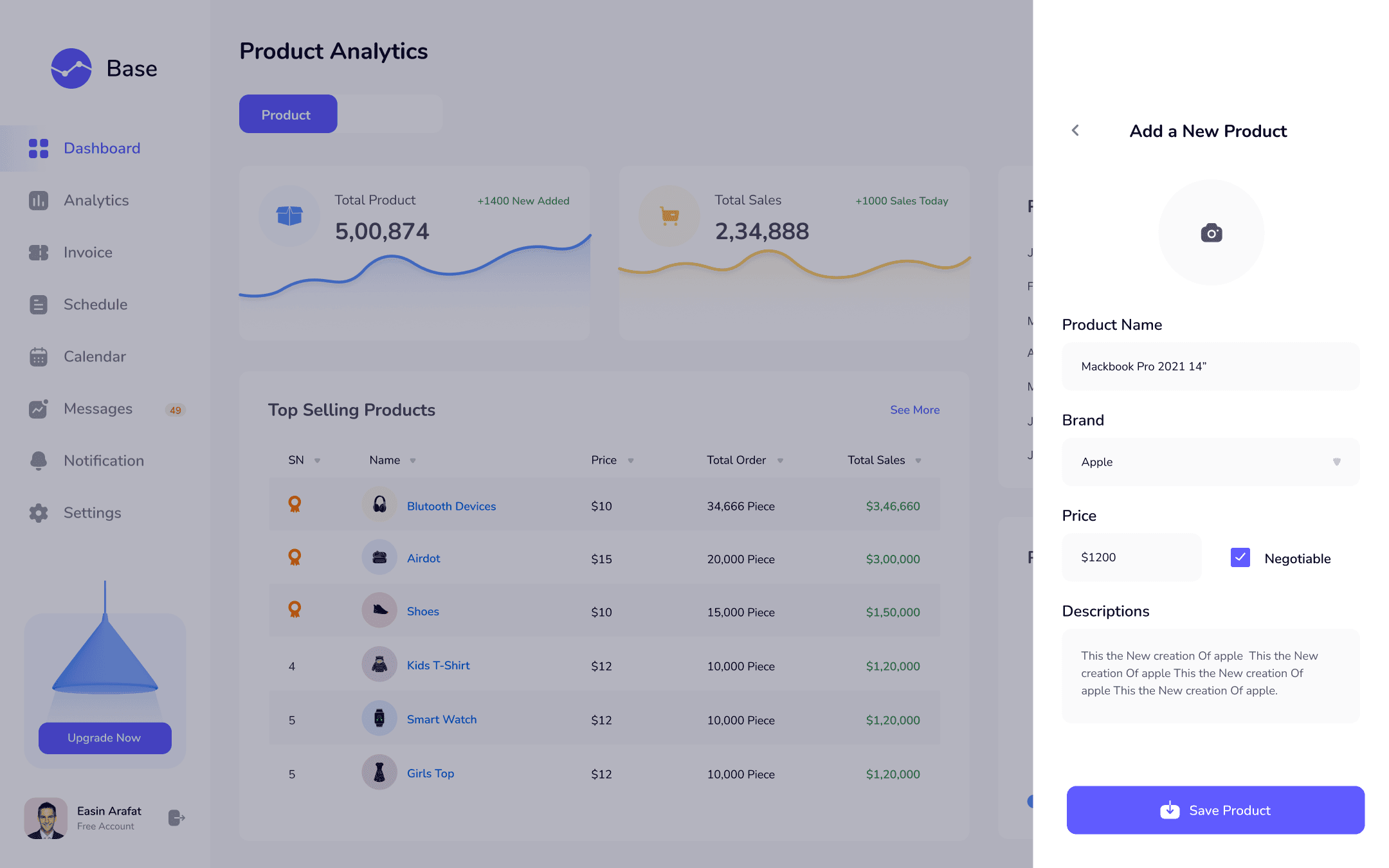This screenshot has width=1389, height=868.
Task: Click the Messages chart icon
Action: (x=39, y=409)
